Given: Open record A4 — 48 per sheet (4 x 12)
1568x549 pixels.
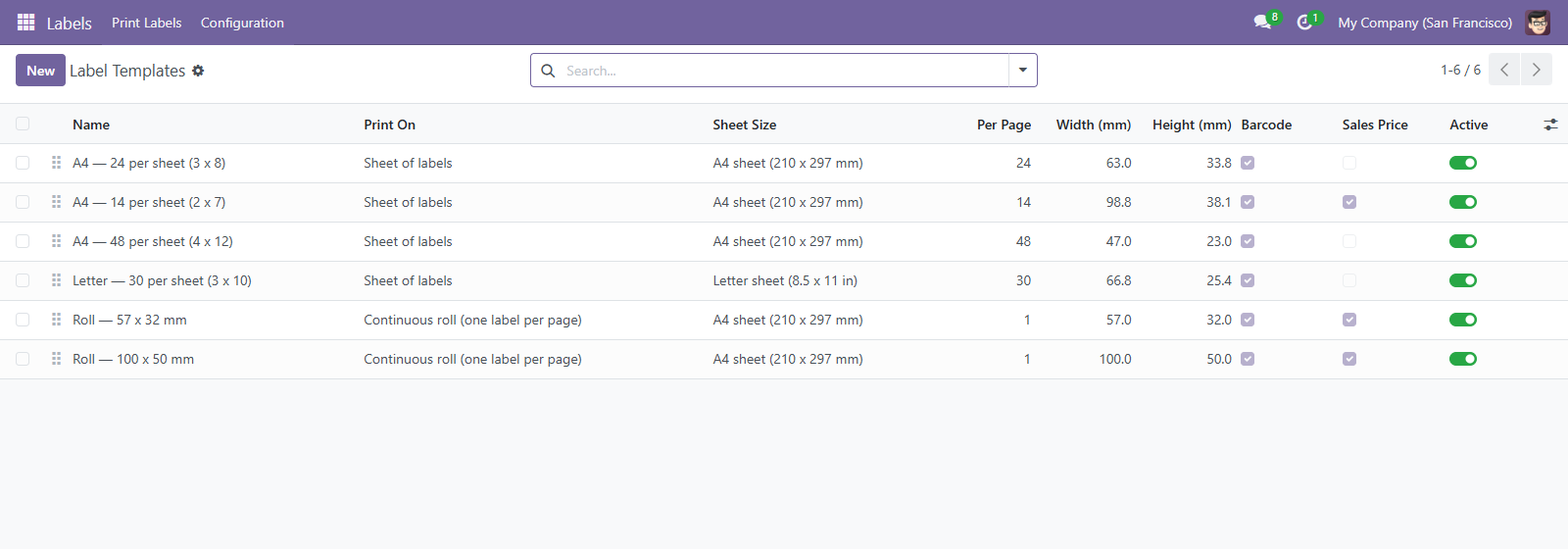Looking at the screenshot, I should click(x=153, y=241).
